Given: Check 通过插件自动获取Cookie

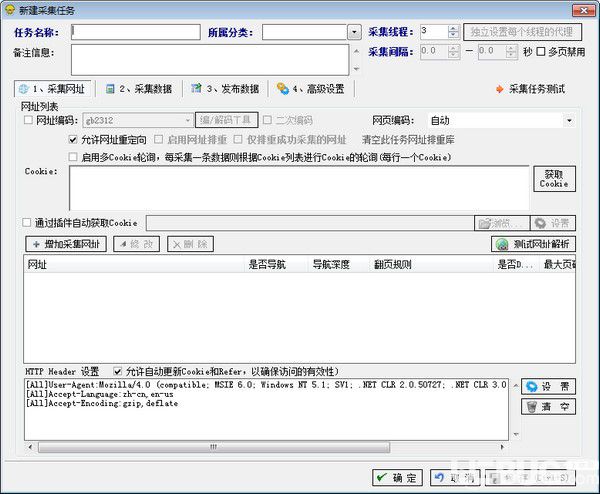Looking at the screenshot, I should (x=26, y=223).
